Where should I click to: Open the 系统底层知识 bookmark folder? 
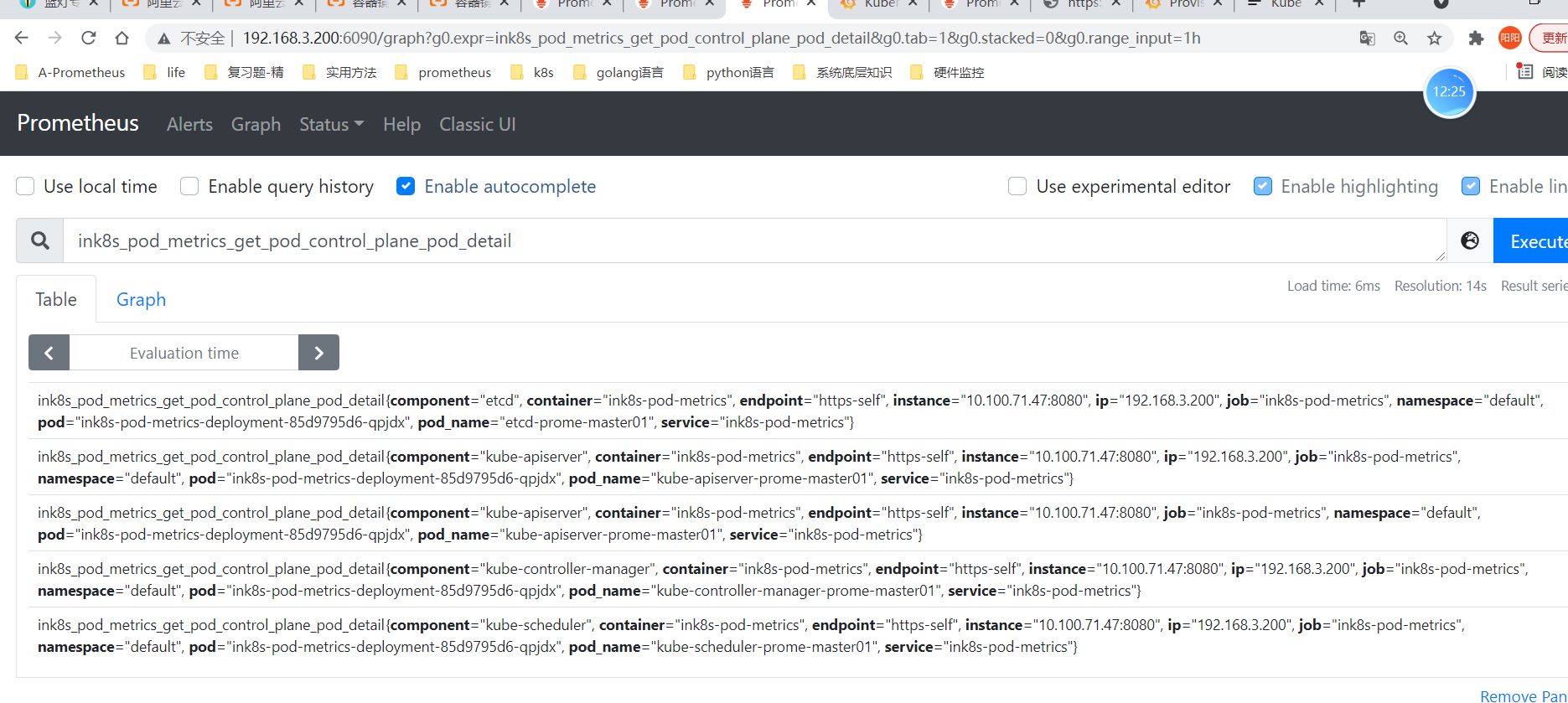(x=841, y=73)
